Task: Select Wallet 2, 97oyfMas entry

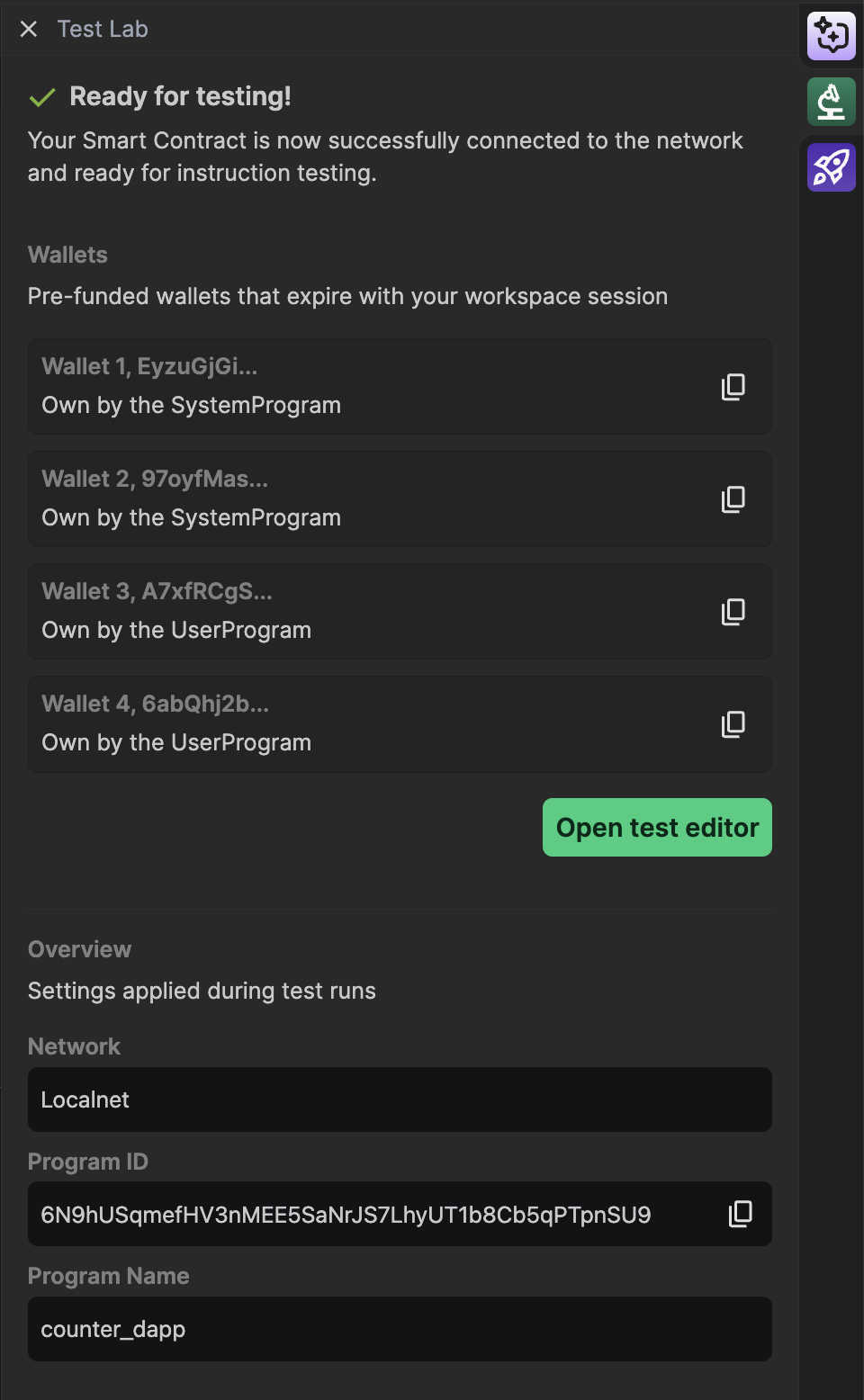Action: click(x=360, y=499)
